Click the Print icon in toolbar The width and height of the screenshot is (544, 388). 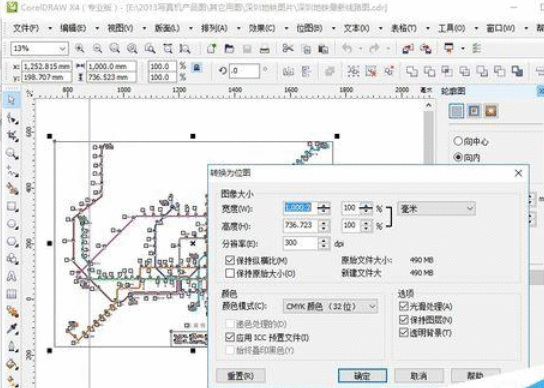(x=265, y=49)
